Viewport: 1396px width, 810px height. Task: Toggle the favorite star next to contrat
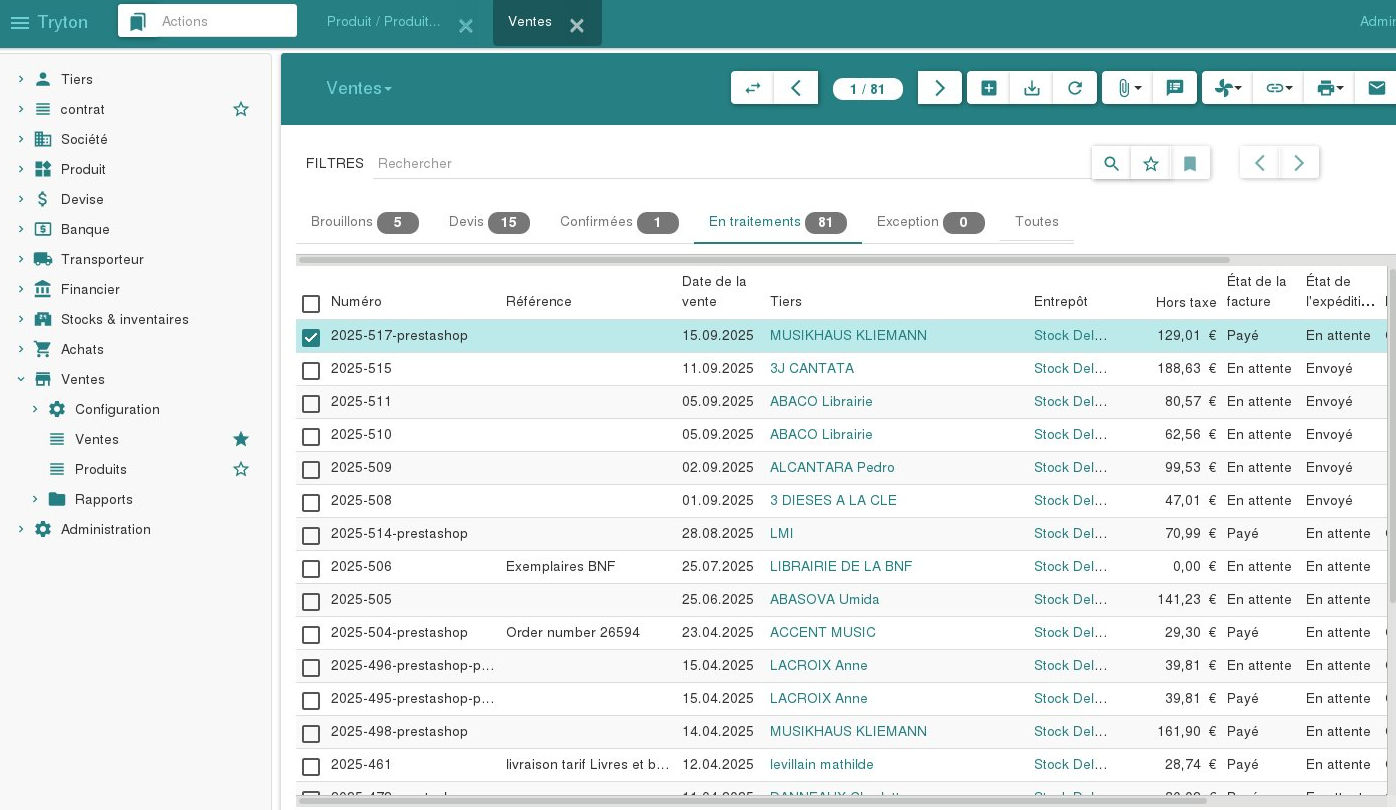[241, 109]
